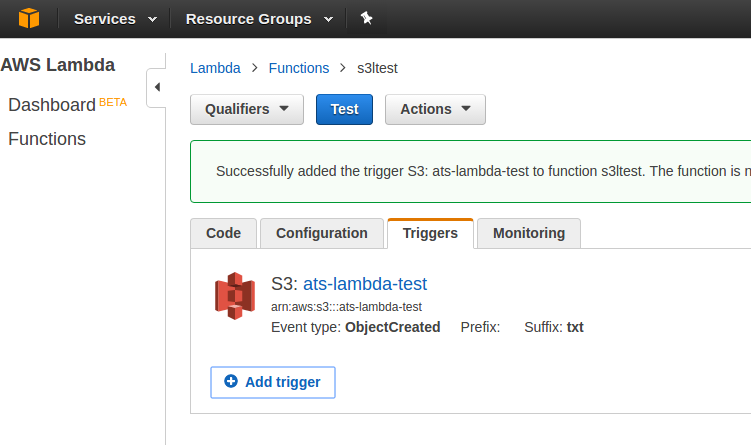Open the Configuration tab
751x445 pixels.
click(322, 233)
